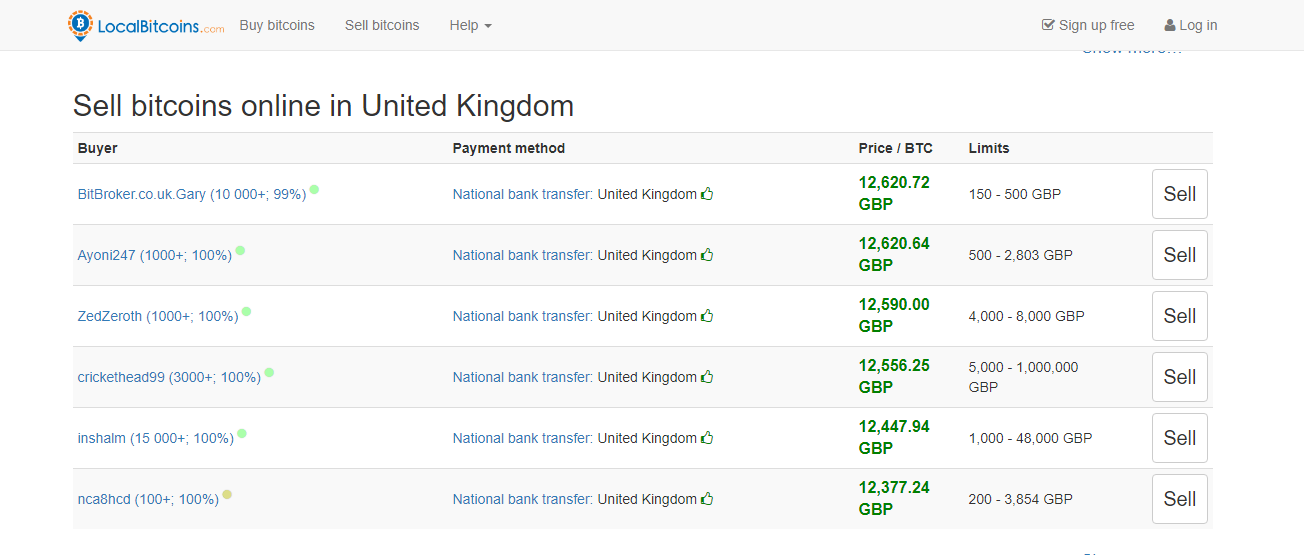Screen dimensions: 1304x555
Task: Click thumbs-up icon in BitBroker.co.uk.Gary row
Action: pos(707,194)
